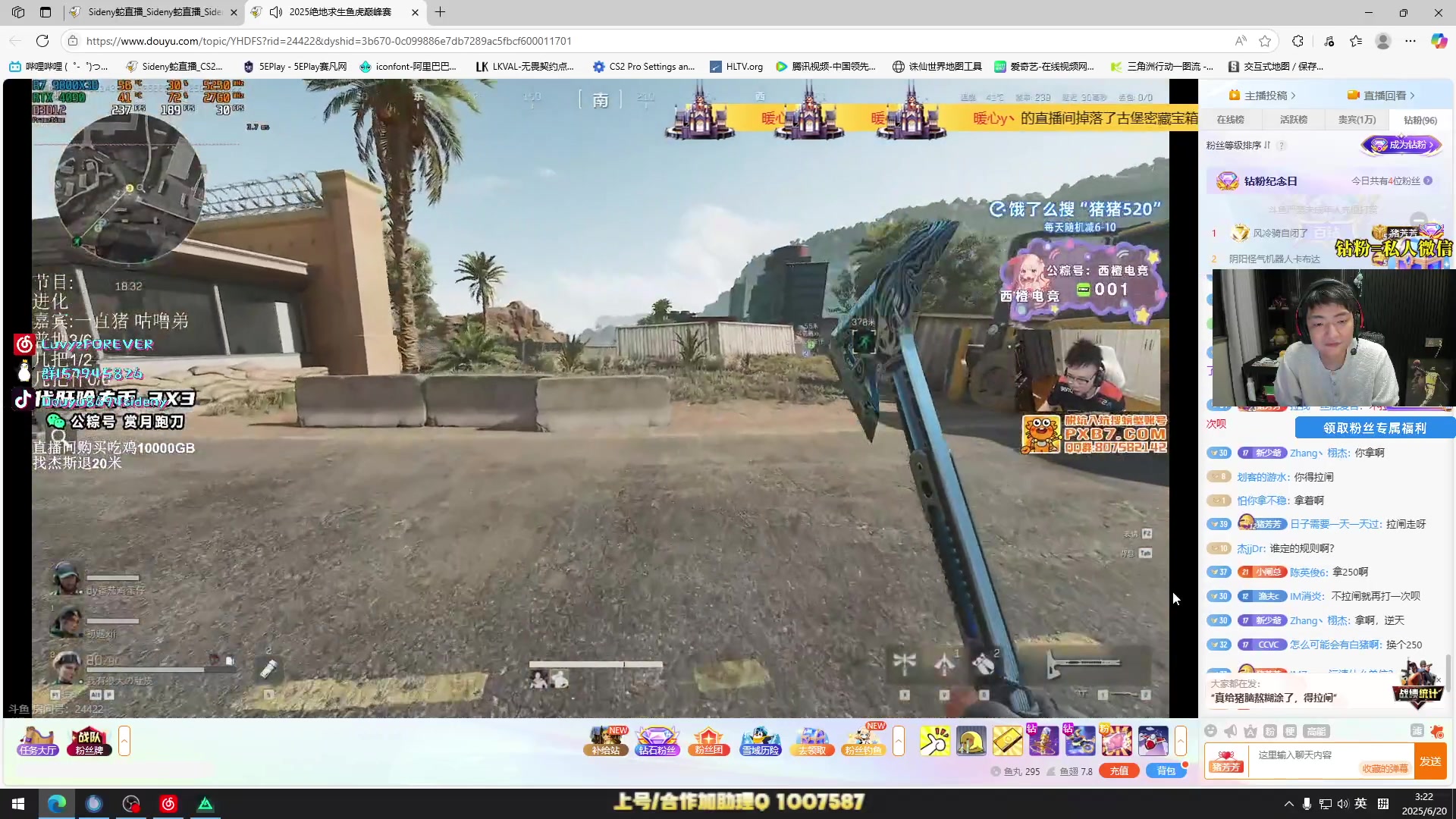Image resolution: width=1456 pixels, height=819 pixels.
Task: Switch to the 在线榜 tab
Action: pos(1230,120)
